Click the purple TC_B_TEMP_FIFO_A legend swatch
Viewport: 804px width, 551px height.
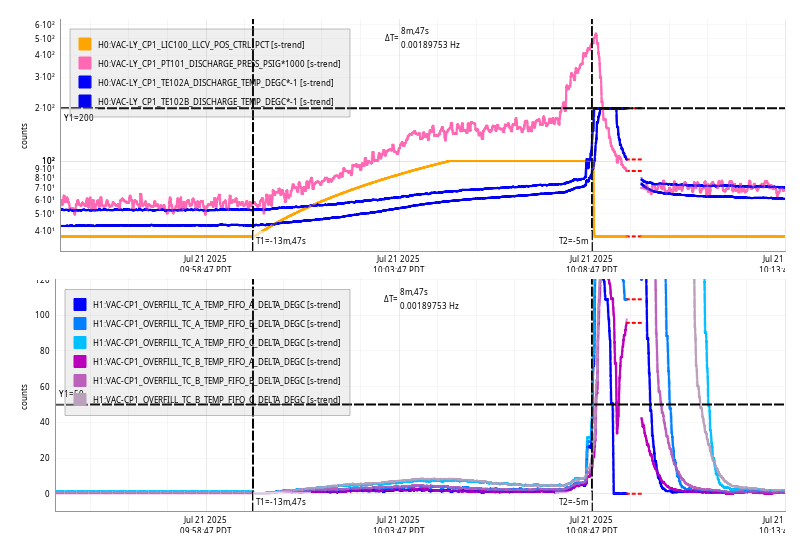pyautogui.click(x=80, y=361)
